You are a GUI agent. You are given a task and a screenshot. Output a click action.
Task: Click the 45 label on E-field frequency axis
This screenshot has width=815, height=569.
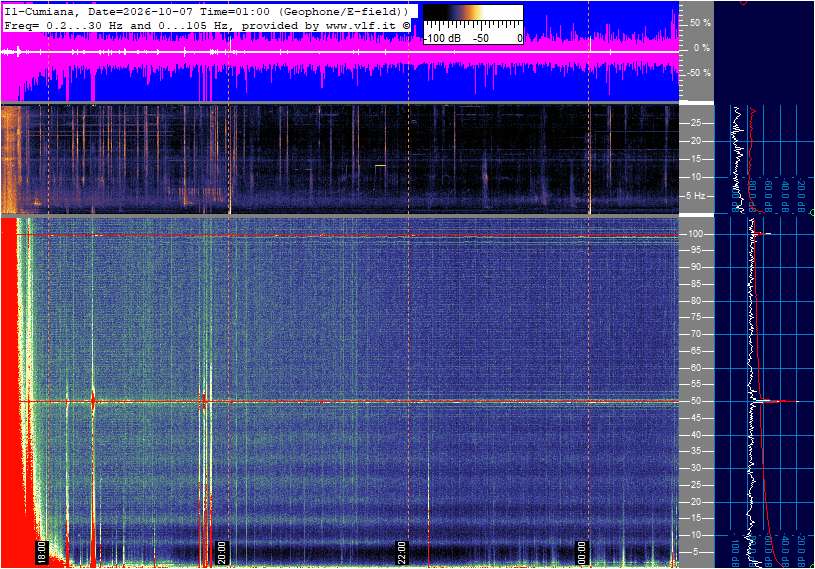pyautogui.click(x=695, y=418)
